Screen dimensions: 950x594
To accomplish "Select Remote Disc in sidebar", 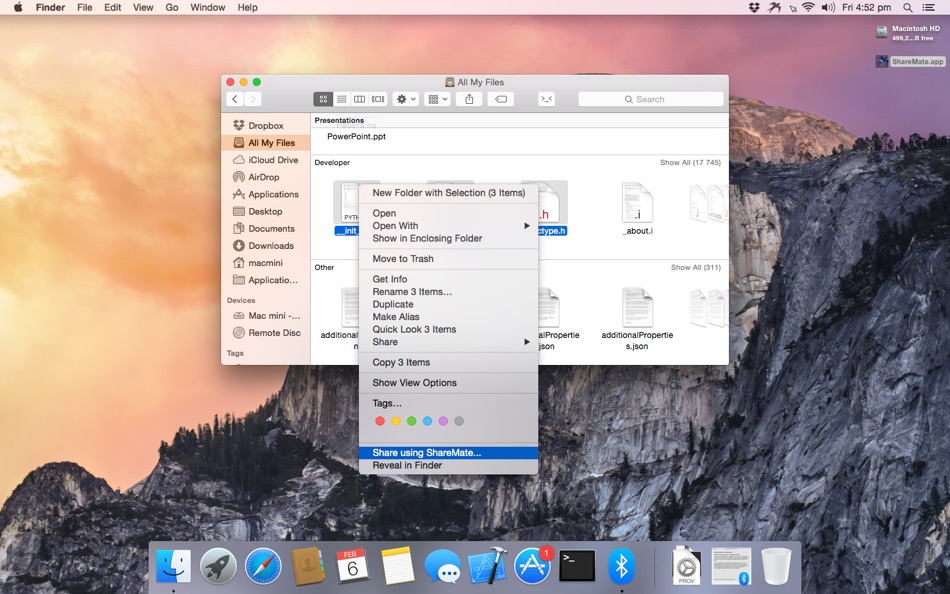I will pyautogui.click(x=266, y=333).
